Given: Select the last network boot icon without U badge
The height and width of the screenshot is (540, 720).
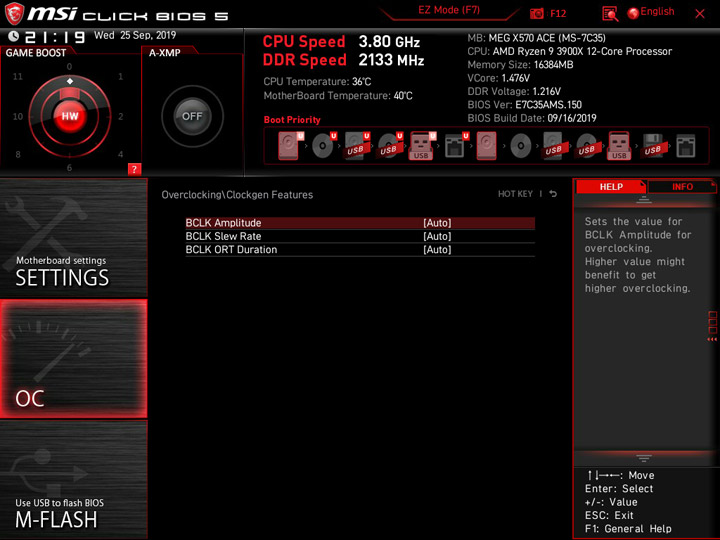Looking at the screenshot, I should tap(686, 146).
